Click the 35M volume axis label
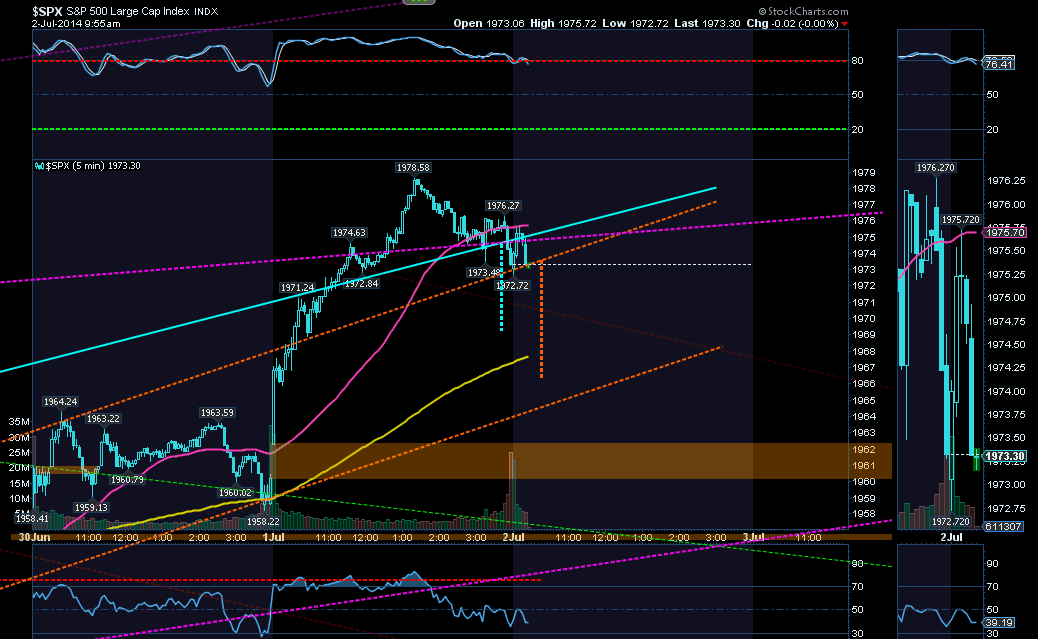This screenshot has height=639, width=1038. coord(19,421)
